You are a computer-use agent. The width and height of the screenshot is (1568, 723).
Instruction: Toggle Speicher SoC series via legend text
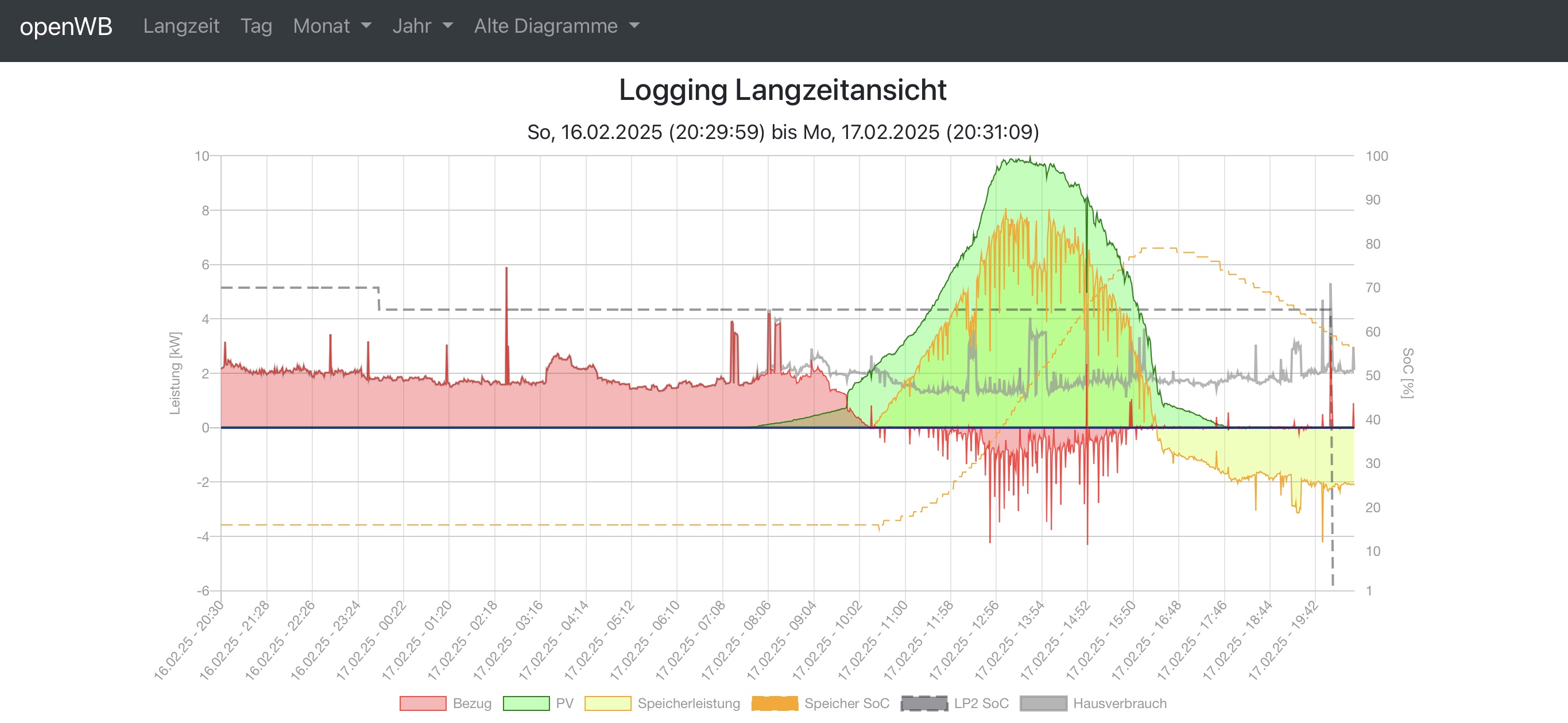pos(846,703)
